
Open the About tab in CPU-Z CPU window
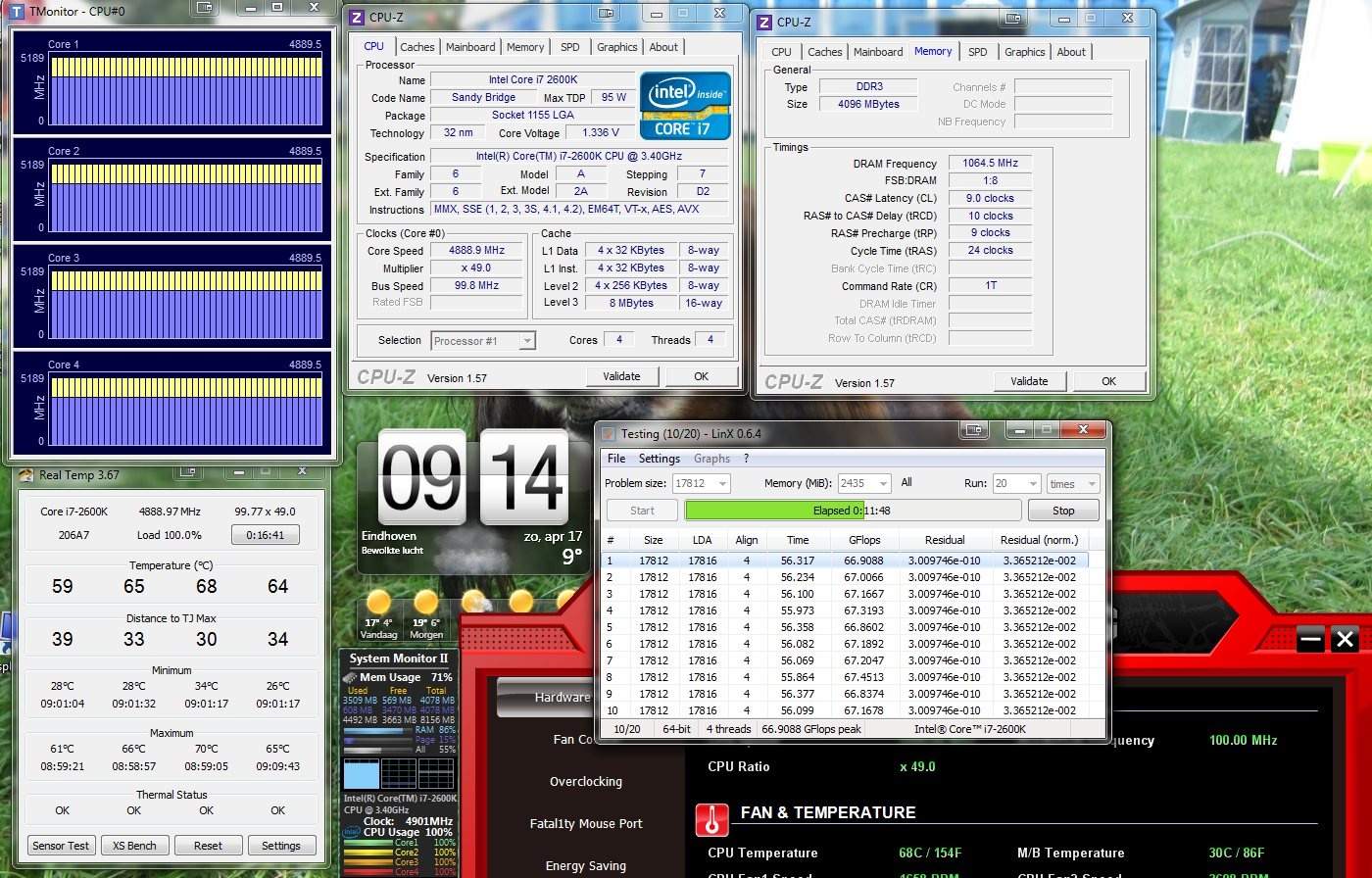pos(663,47)
